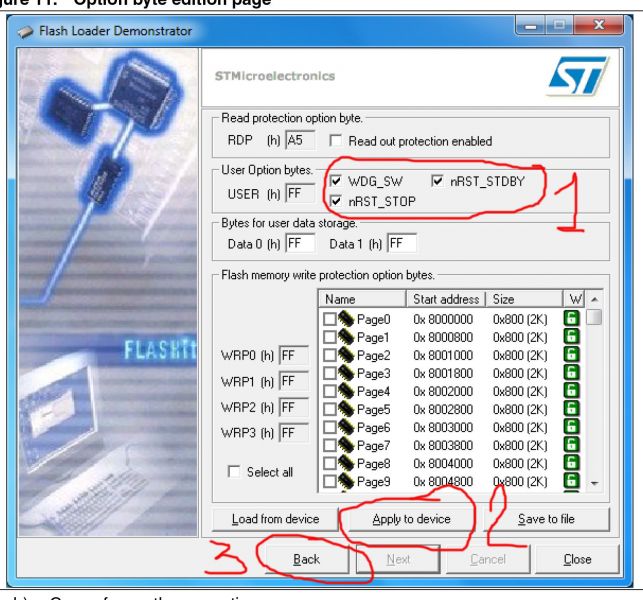Click the green unlock icon for Page0
Viewport: 643px width, 600px height.
tap(572, 318)
